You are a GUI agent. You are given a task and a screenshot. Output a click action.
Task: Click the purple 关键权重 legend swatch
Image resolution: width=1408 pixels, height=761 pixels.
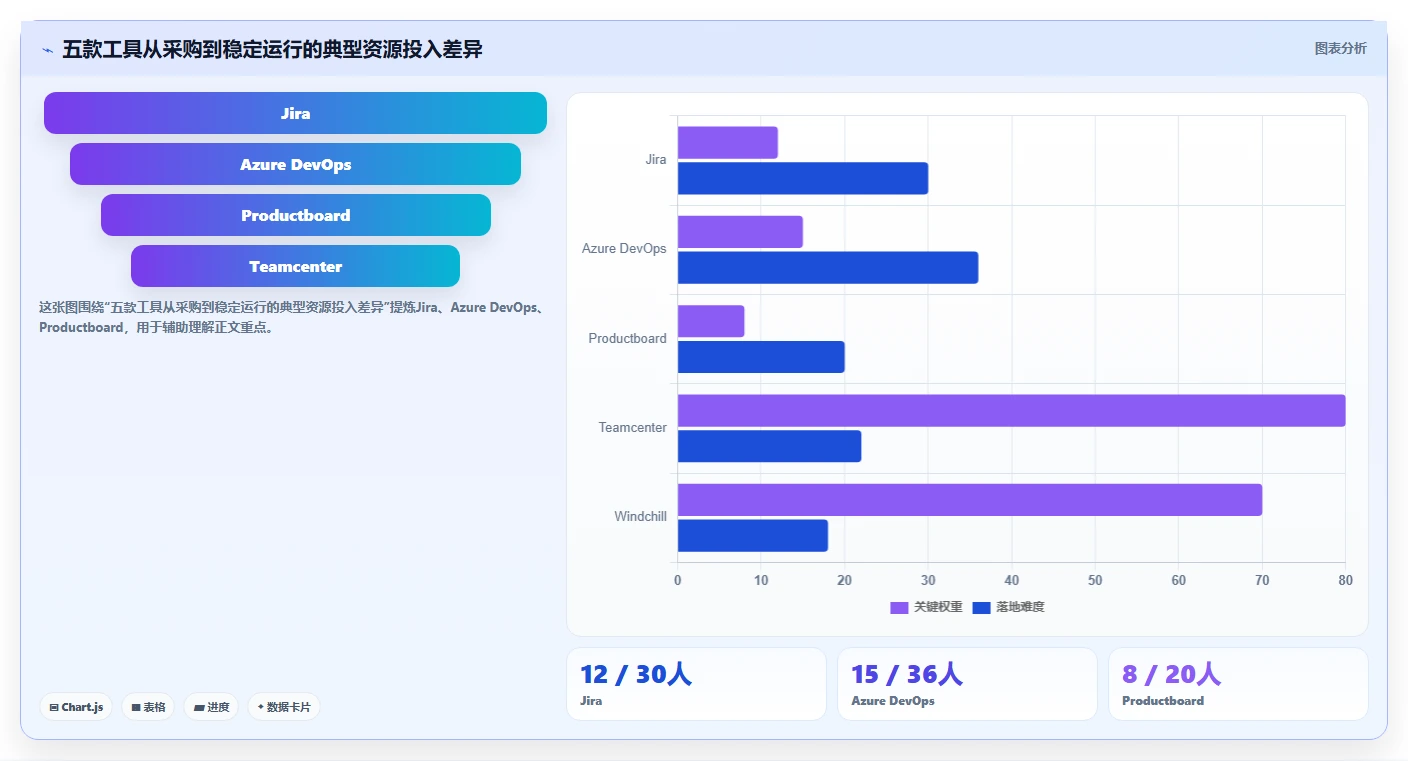(x=899, y=607)
